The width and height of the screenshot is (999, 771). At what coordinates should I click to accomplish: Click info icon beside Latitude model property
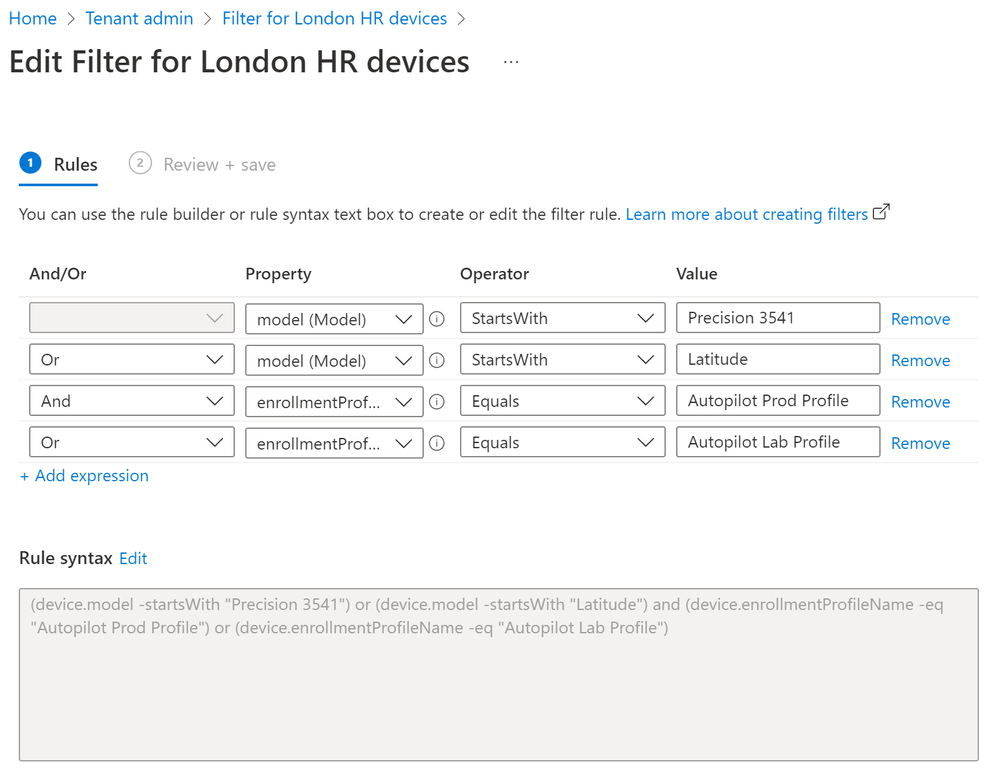point(437,360)
